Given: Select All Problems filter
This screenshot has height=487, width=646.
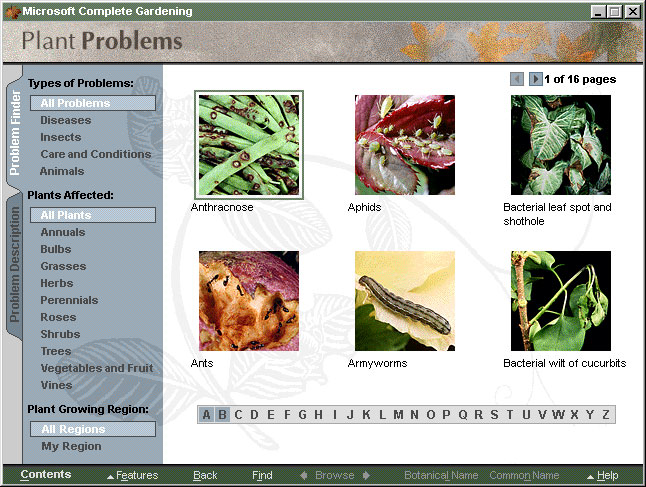Looking at the screenshot, I should coord(93,103).
